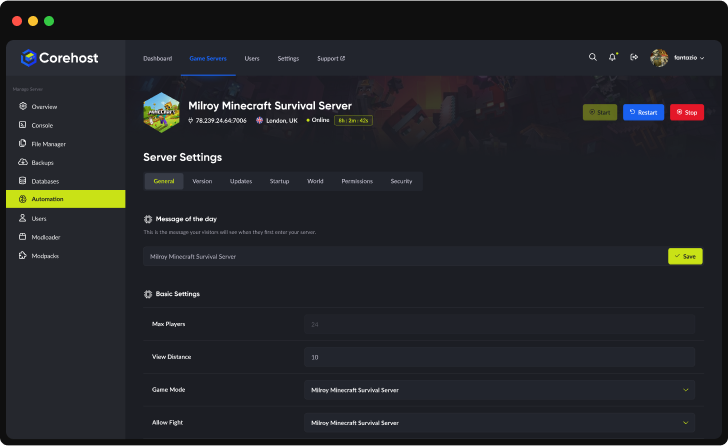This screenshot has height=446, width=728.
Task: Switch to the World tab
Action: click(315, 181)
